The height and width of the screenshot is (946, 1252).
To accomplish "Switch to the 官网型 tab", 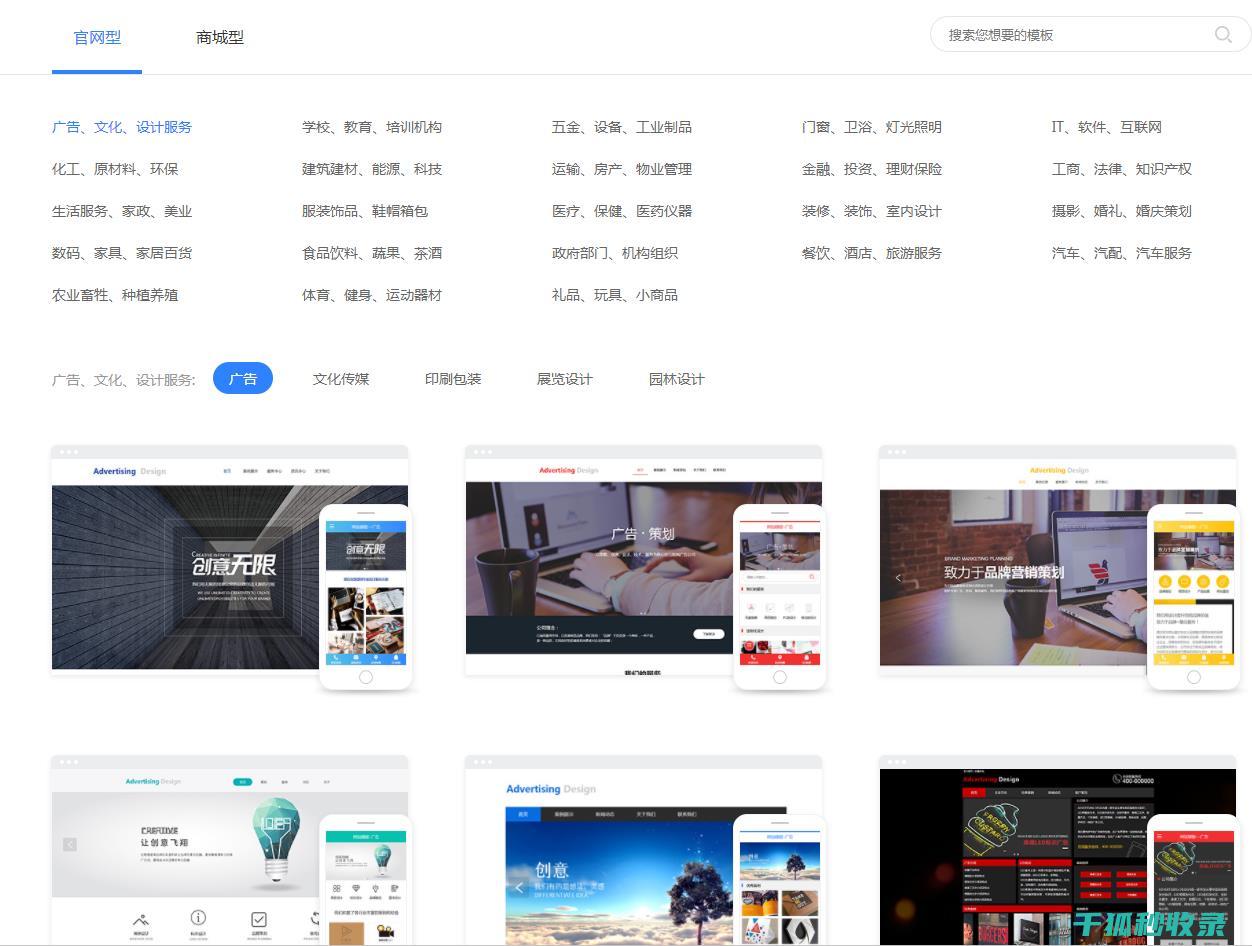I will (x=97, y=38).
